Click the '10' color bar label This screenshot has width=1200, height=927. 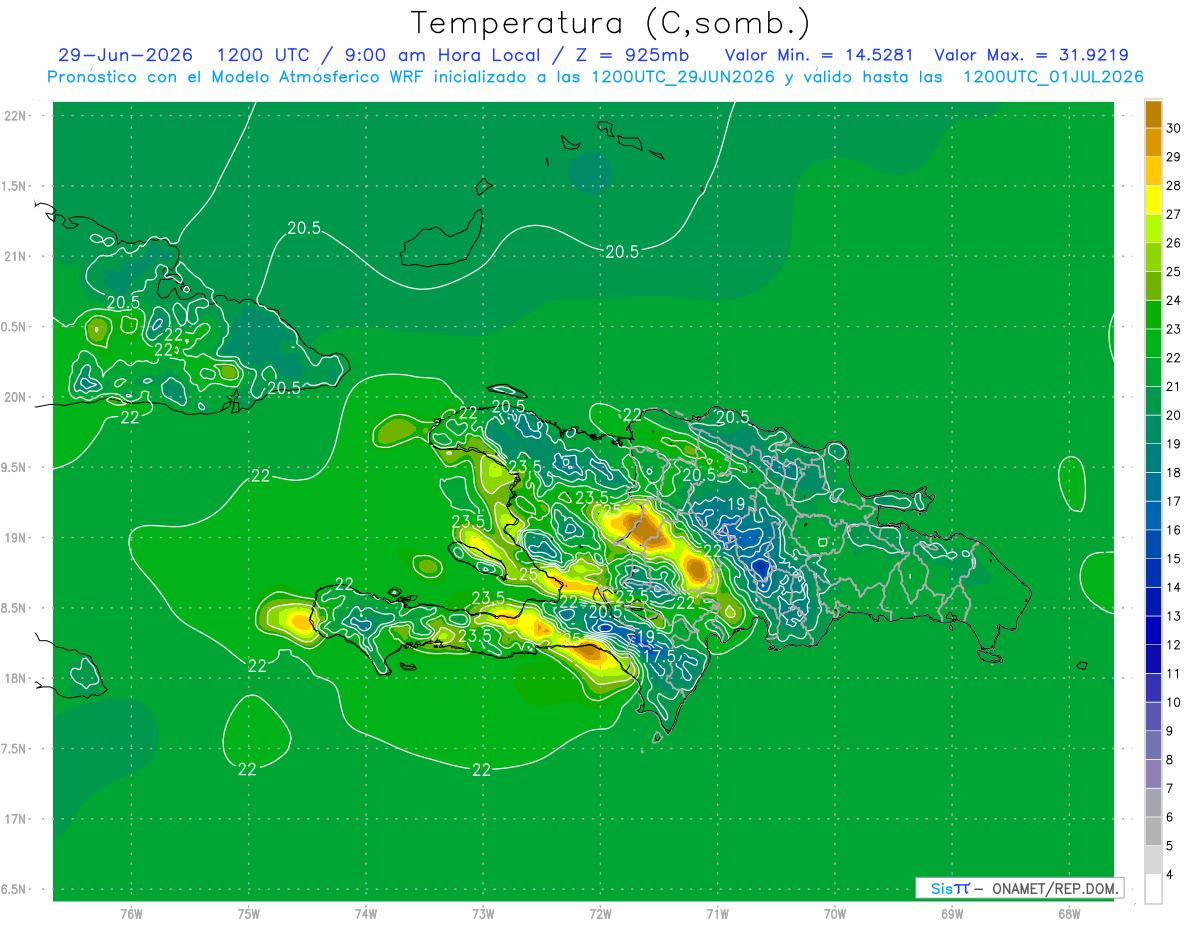[x=1174, y=702]
